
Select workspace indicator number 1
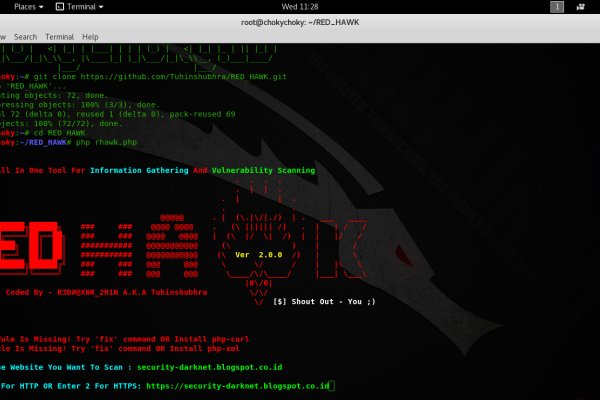[x=557, y=7]
